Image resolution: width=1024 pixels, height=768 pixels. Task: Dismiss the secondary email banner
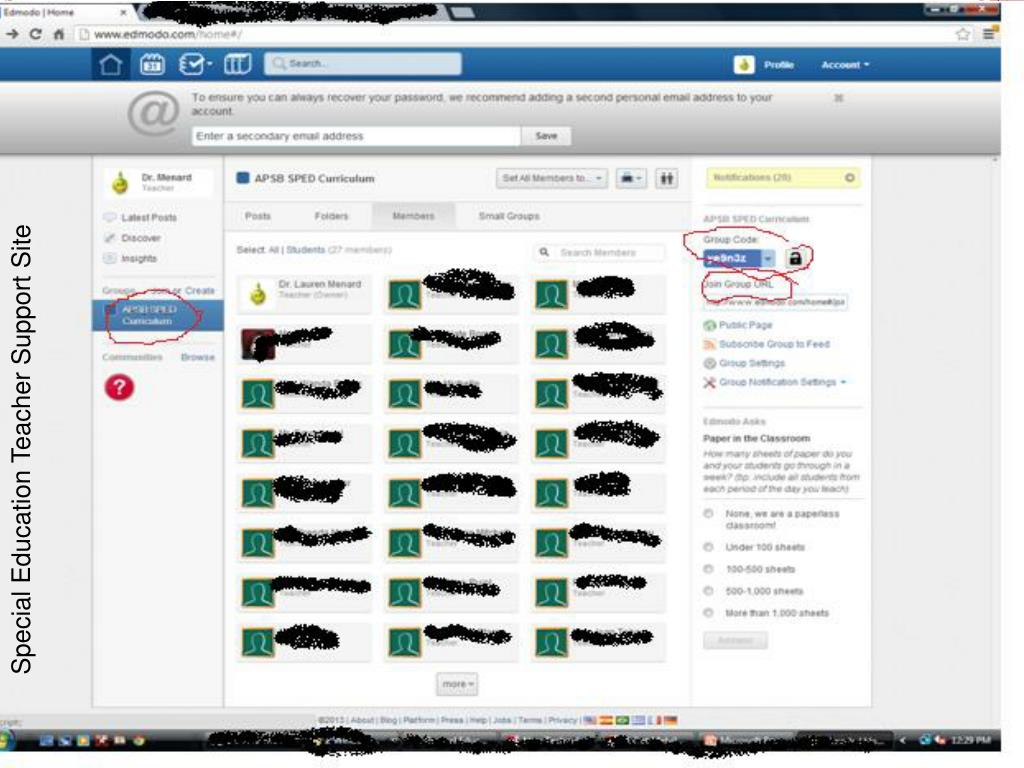(x=839, y=98)
